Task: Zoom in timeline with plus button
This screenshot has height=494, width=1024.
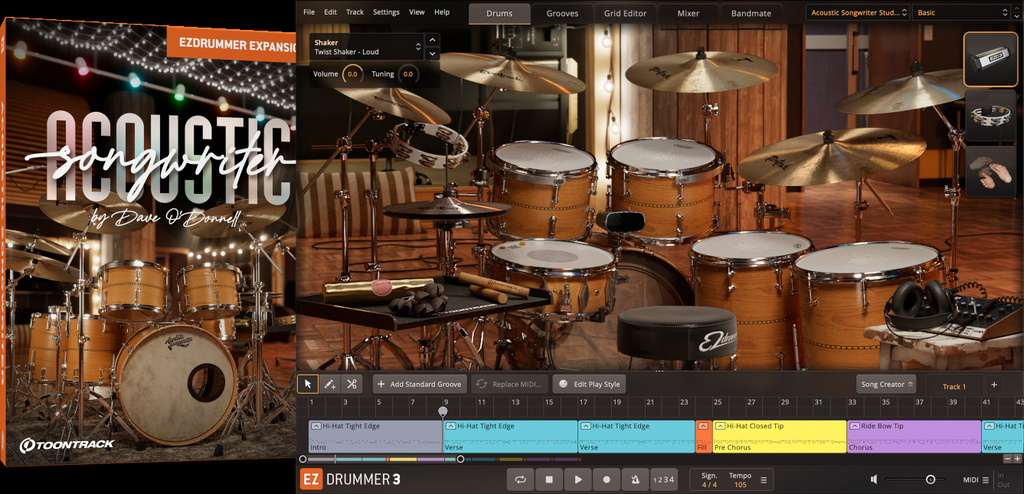Action: point(1017,459)
